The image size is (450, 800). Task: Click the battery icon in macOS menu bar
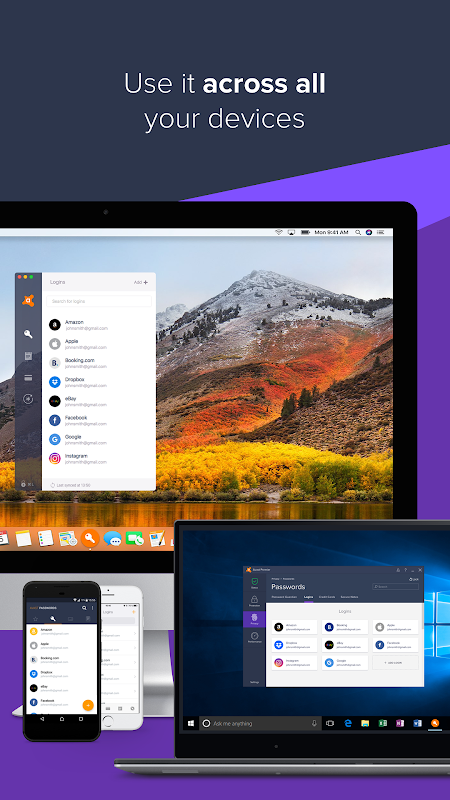click(305, 232)
